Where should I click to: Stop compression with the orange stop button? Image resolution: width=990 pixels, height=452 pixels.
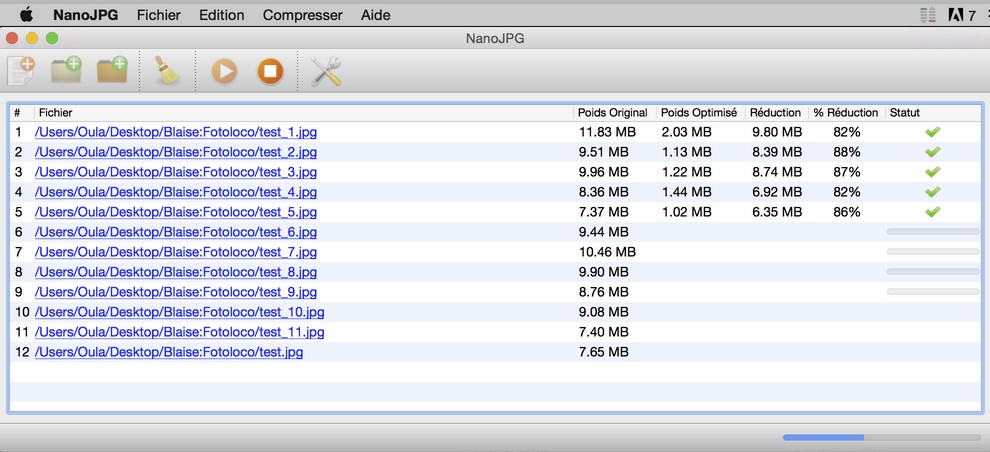(x=270, y=71)
